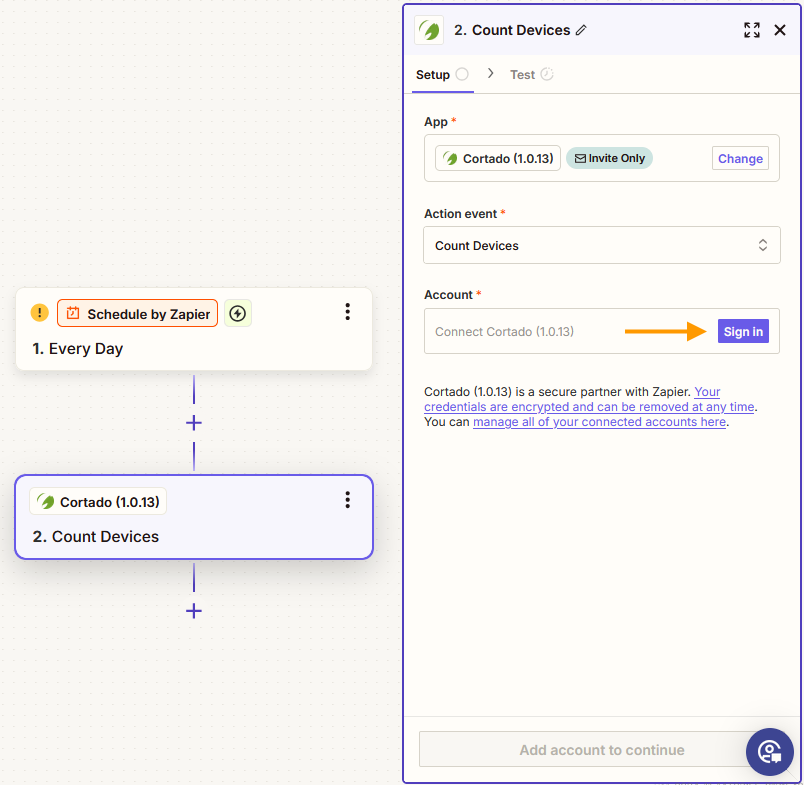The height and width of the screenshot is (785, 804).
Task: Click Change to pick another app
Action: pyautogui.click(x=740, y=158)
